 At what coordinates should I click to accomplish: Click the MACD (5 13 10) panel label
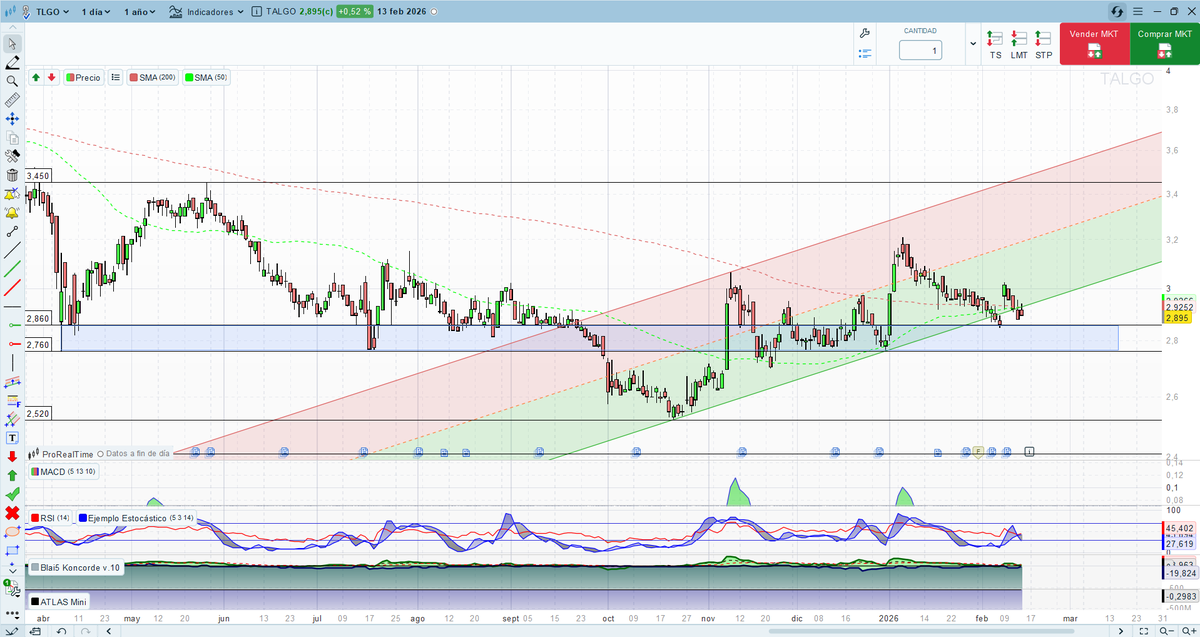[x=64, y=471]
